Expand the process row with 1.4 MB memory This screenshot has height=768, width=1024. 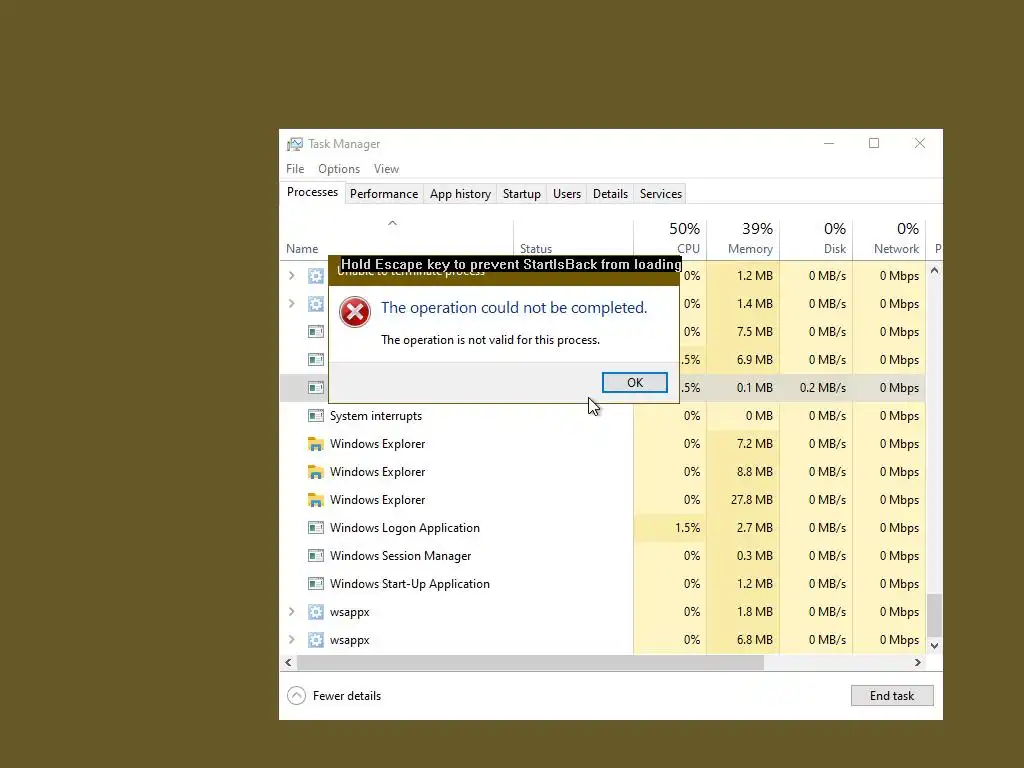click(x=292, y=304)
